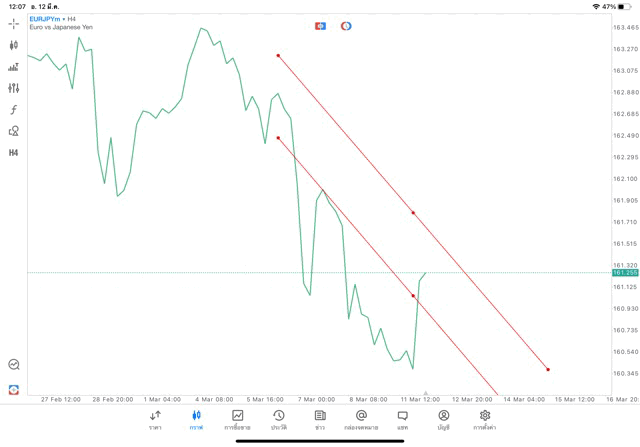This screenshot has width=640, height=447.
Task: Open the Chat tab
Action: coord(402,419)
